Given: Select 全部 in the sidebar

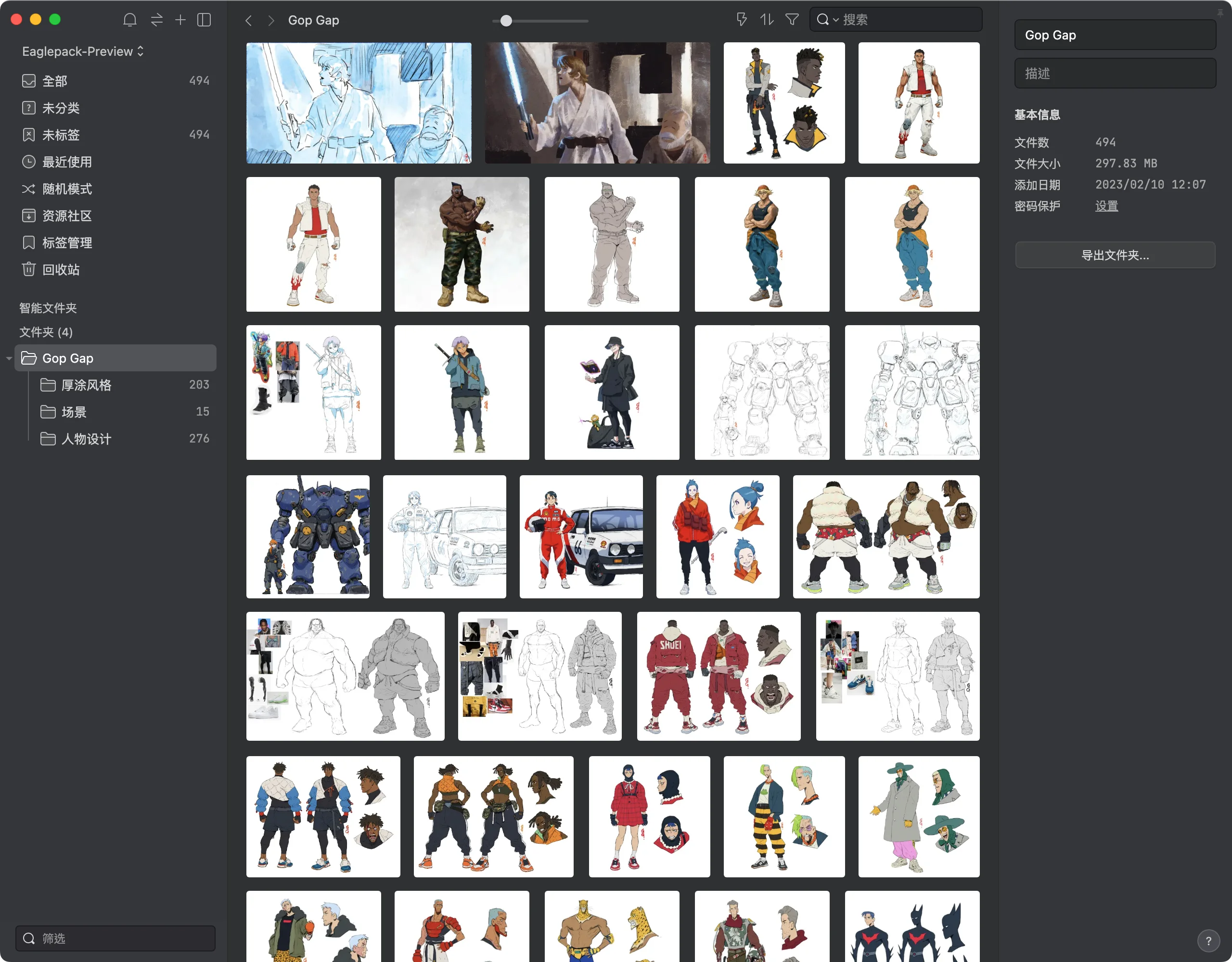Looking at the screenshot, I should pyautogui.click(x=115, y=81).
